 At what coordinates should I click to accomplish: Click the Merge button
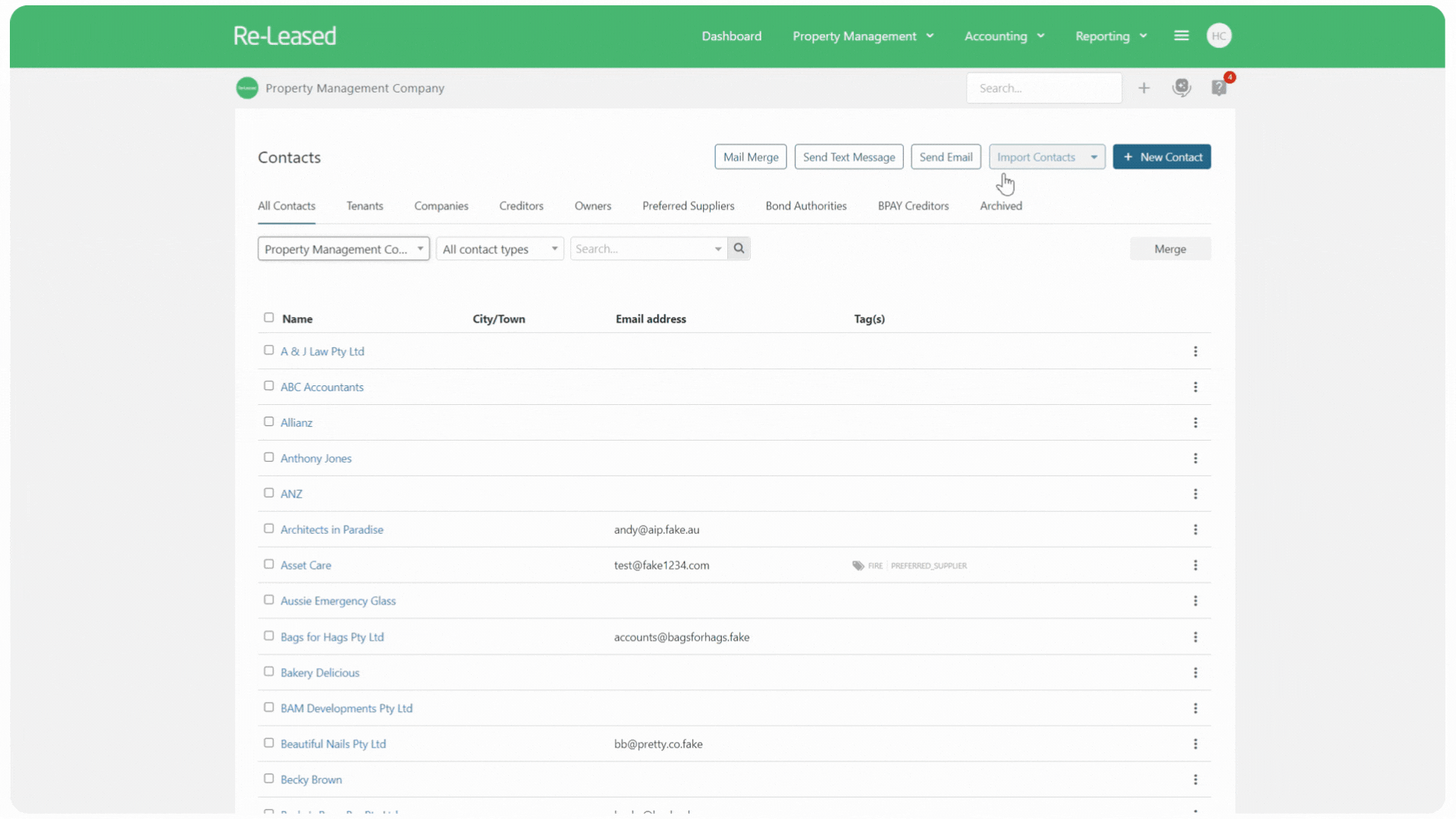[1170, 249]
